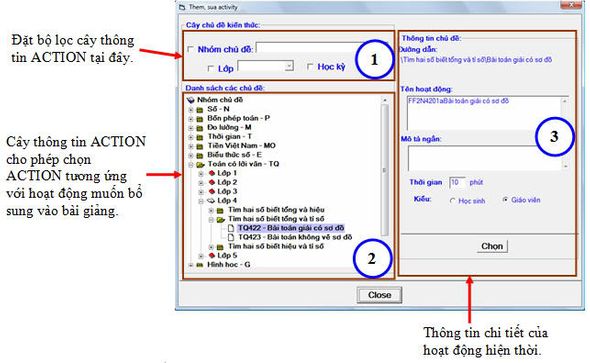Viewport: 590px width, 363px height.
Task: Enable the Nhóm chủ đề checkbox
Action: click(191, 49)
